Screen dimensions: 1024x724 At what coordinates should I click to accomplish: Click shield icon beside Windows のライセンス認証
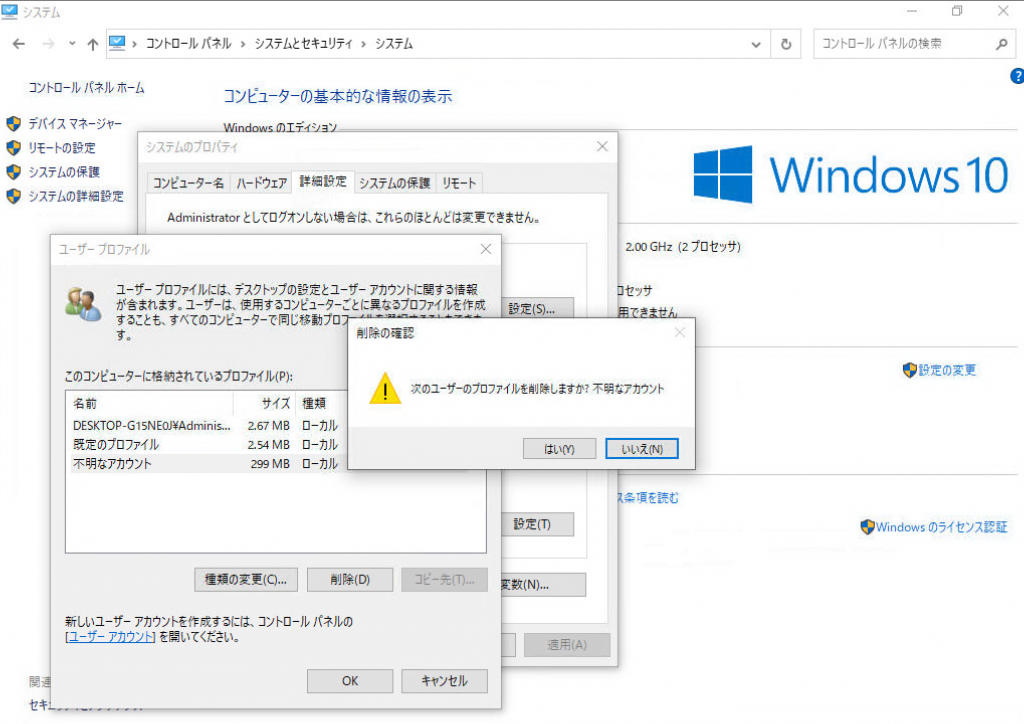tap(867, 527)
